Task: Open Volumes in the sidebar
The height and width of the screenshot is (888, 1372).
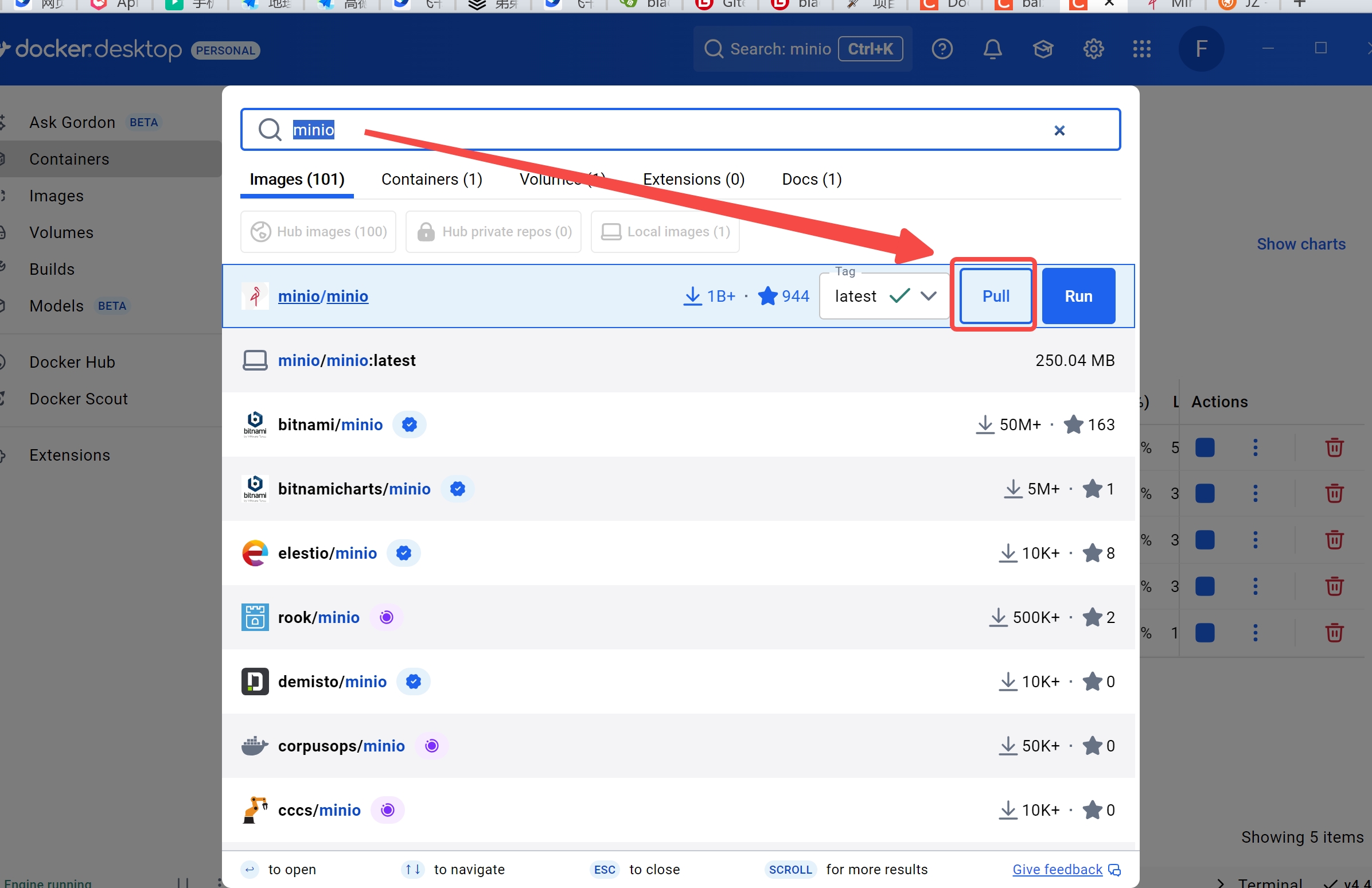Action: pyautogui.click(x=110, y=232)
